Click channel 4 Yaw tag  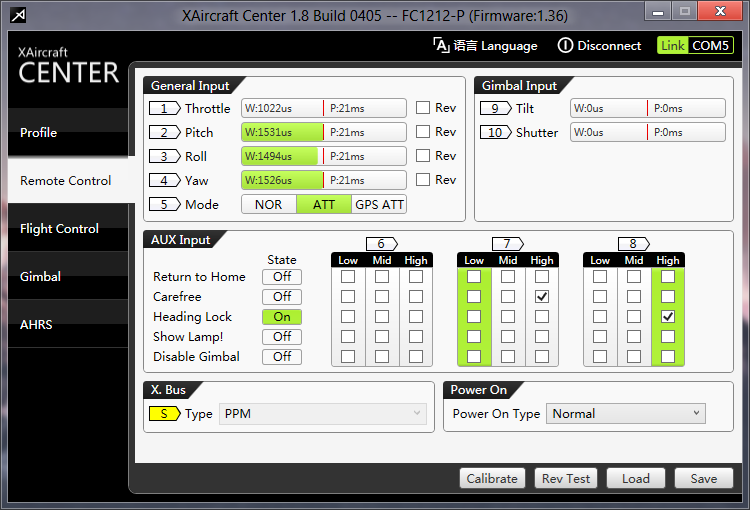click(x=165, y=180)
